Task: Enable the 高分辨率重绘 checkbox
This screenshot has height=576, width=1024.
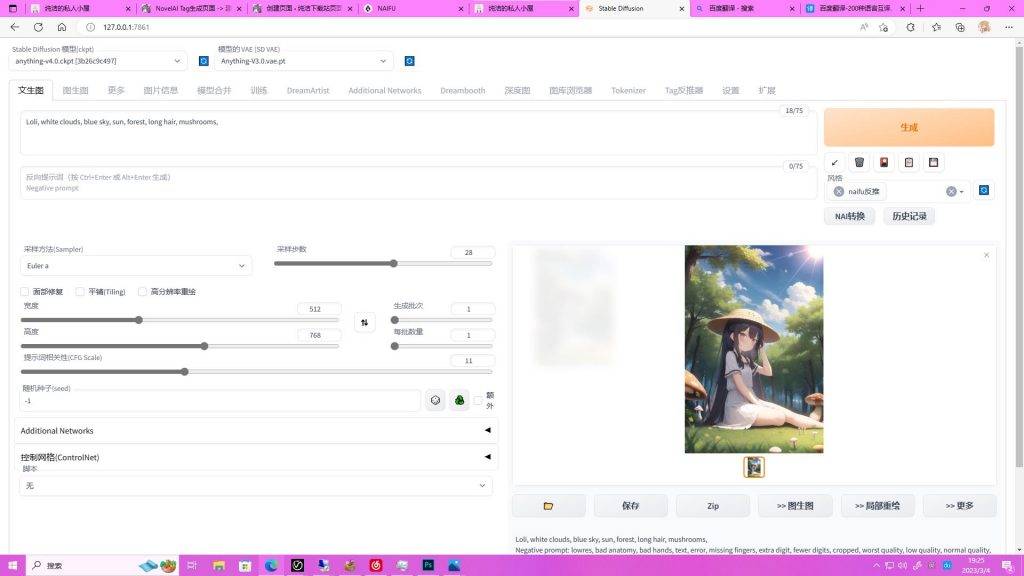Action: [142, 291]
